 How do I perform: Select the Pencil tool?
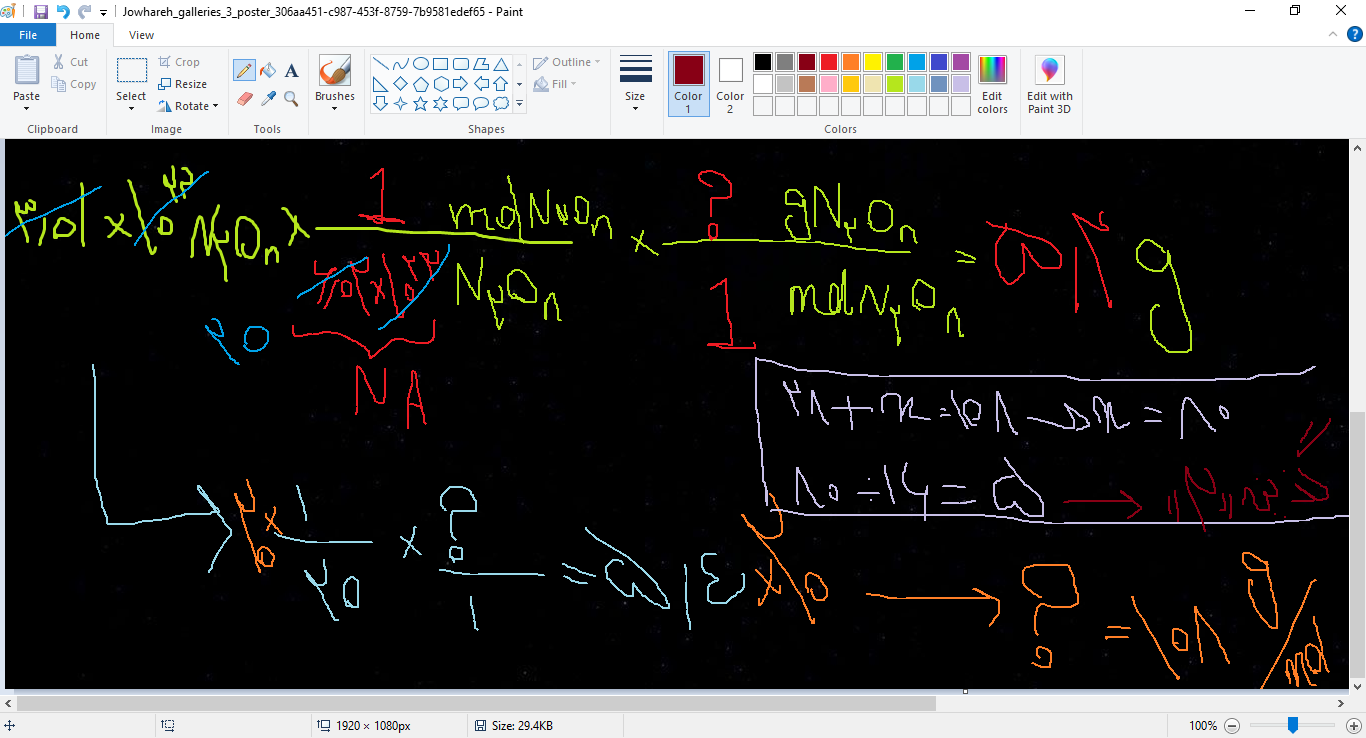click(244, 70)
